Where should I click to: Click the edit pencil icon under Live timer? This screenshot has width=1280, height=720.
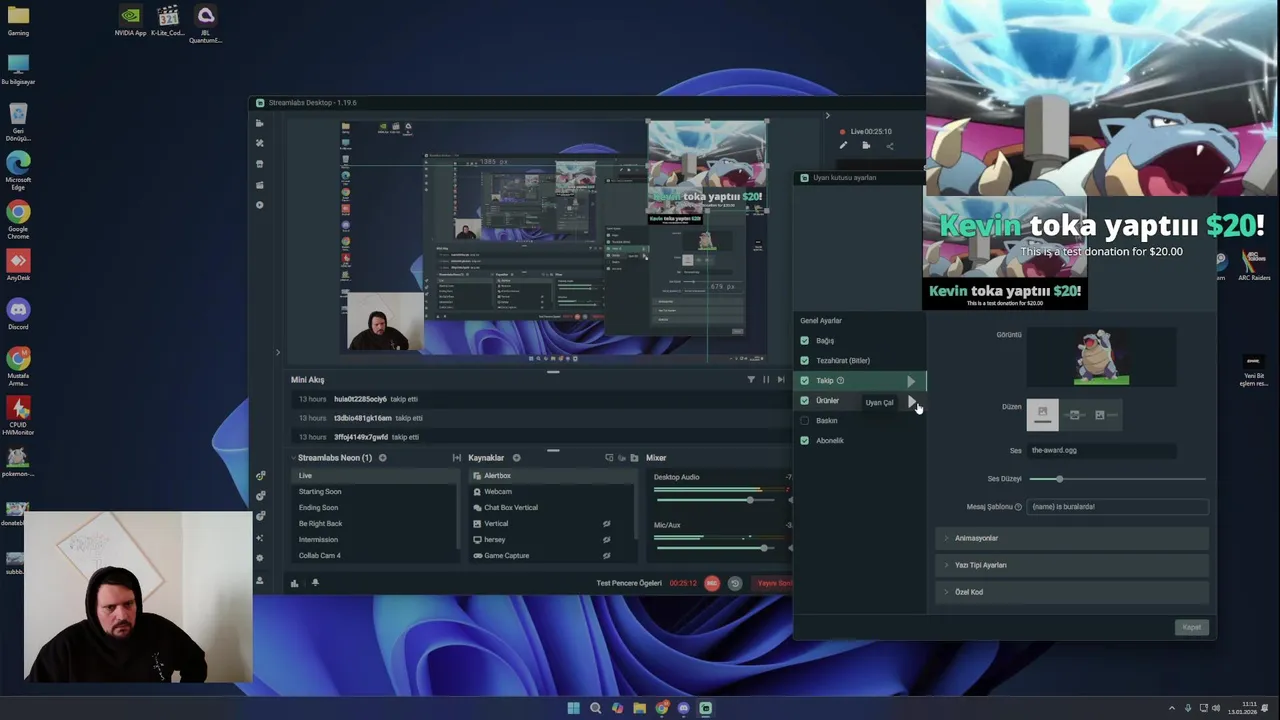click(843, 146)
